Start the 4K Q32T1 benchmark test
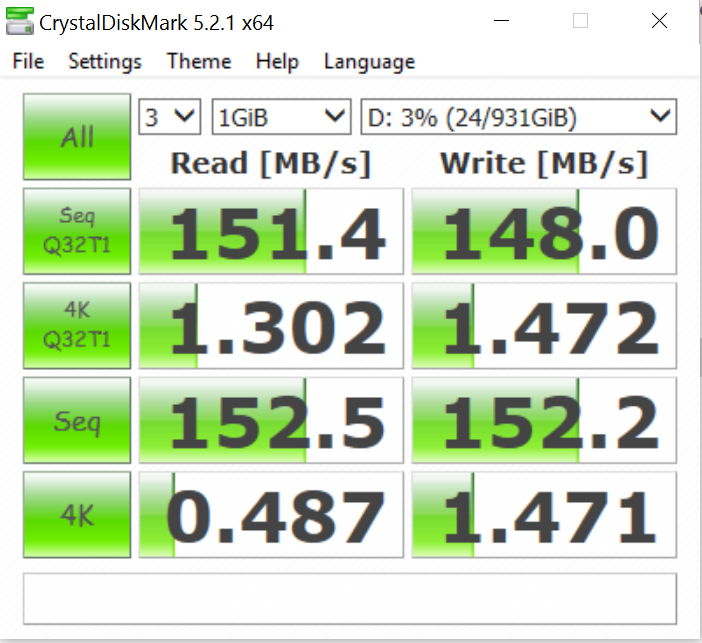Image resolution: width=702 pixels, height=643 pixels. tap(77, 325)
